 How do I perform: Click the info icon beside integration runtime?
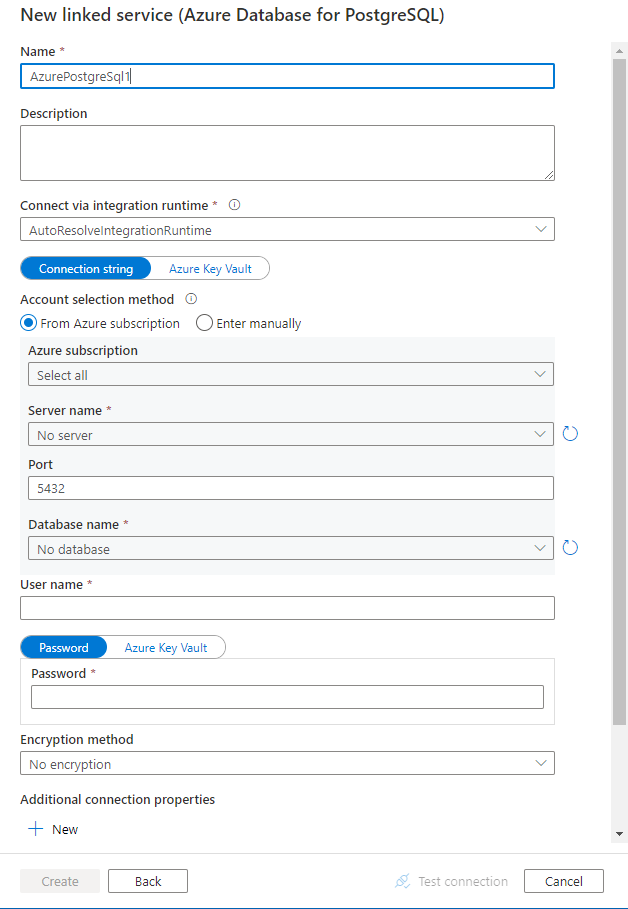pyautogui.click(x=235, y=205)
